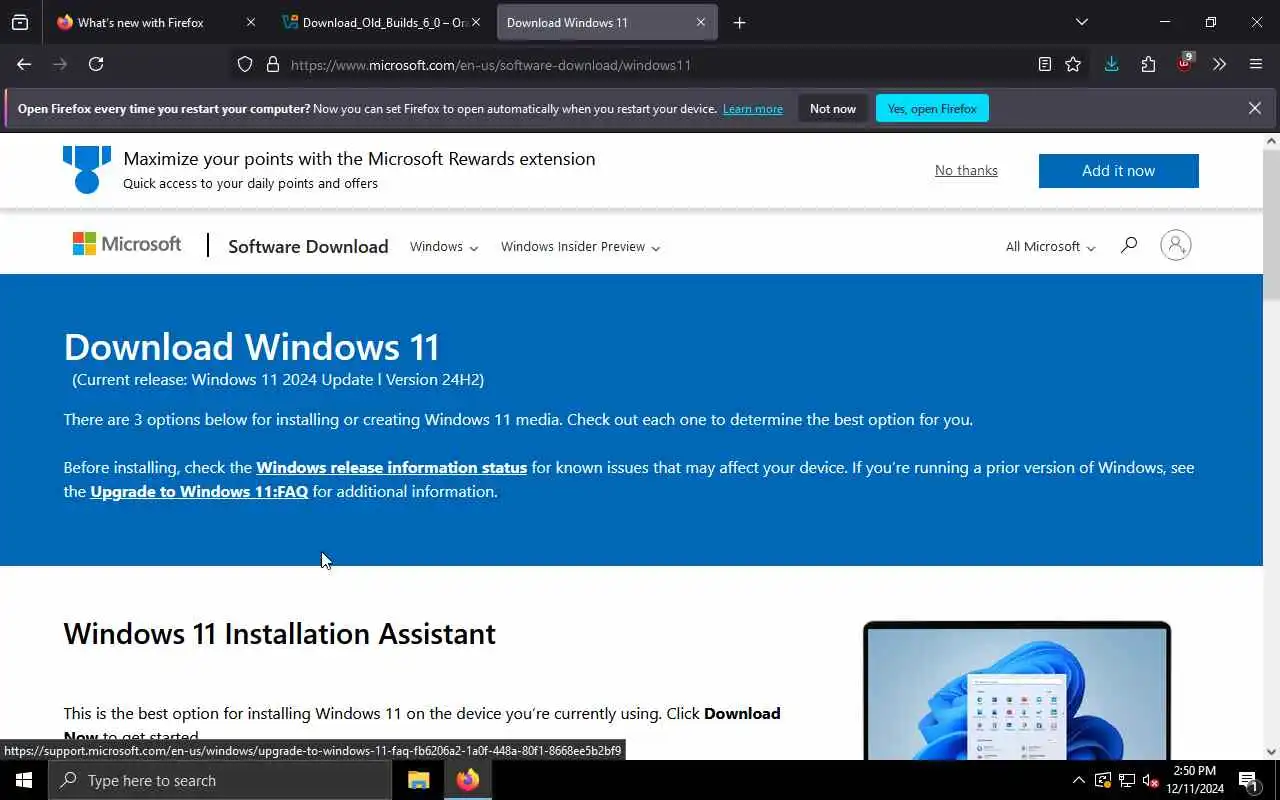Dismiss the Firefox startup notification bar

(1254, 108)
